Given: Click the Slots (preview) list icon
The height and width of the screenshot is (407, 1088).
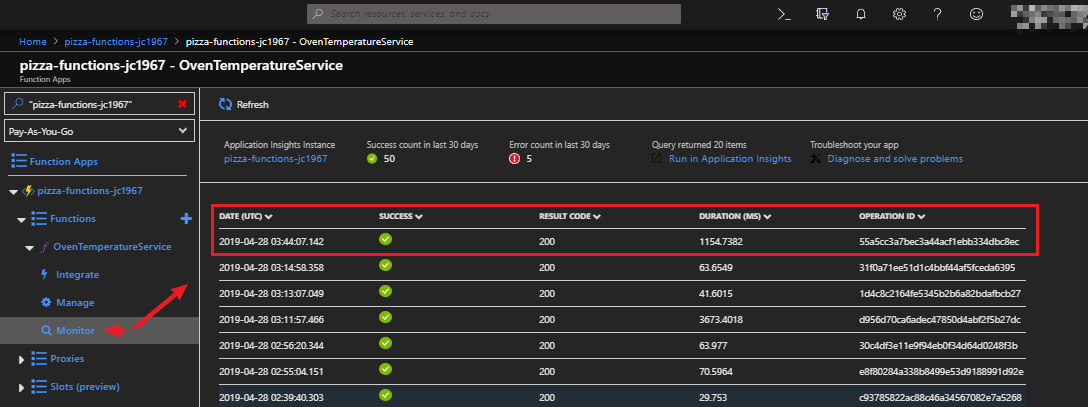Looking at the screenshot, I should pos(39,387).
